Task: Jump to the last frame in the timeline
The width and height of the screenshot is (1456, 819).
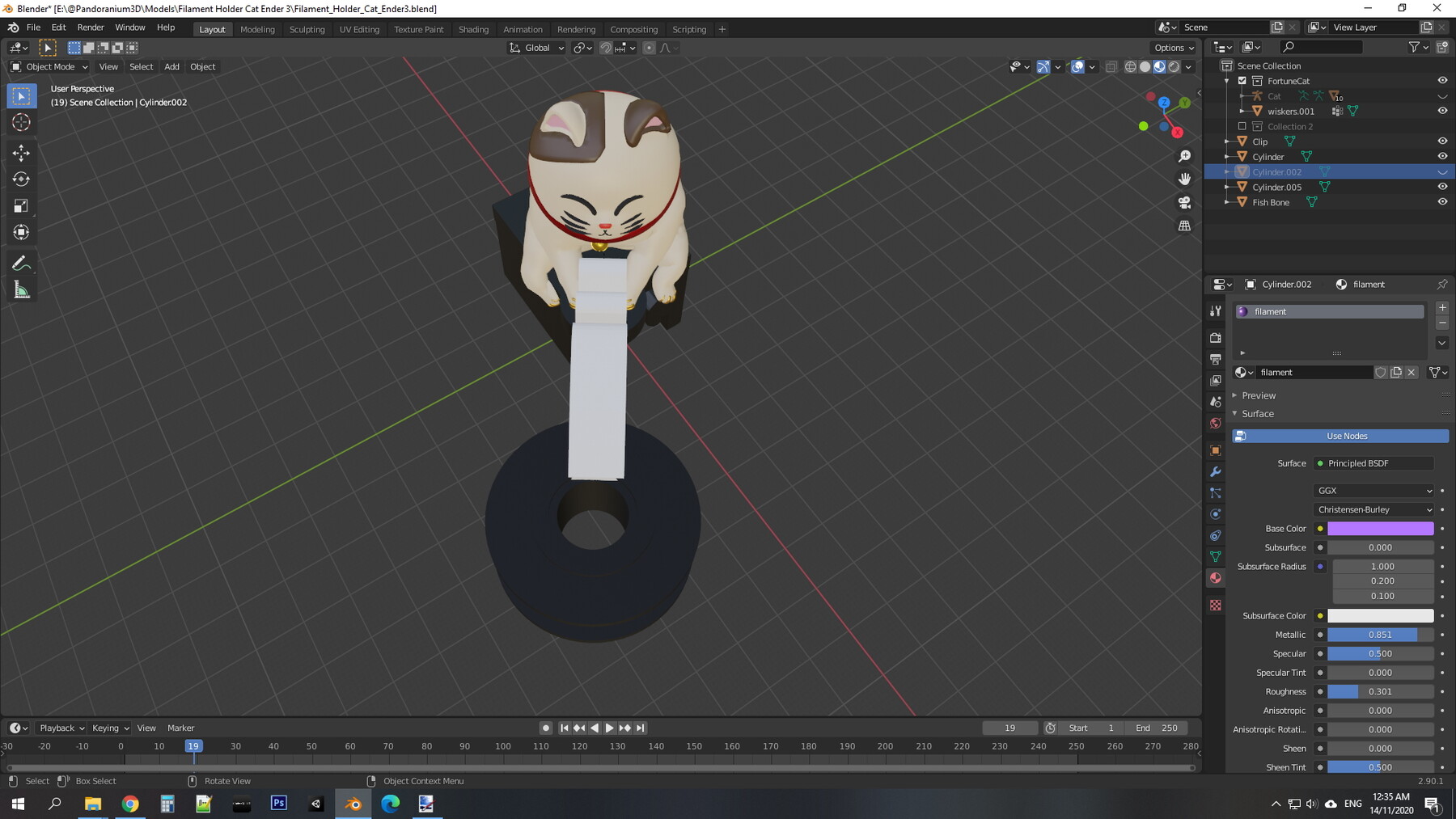Action: pos(640,728)
